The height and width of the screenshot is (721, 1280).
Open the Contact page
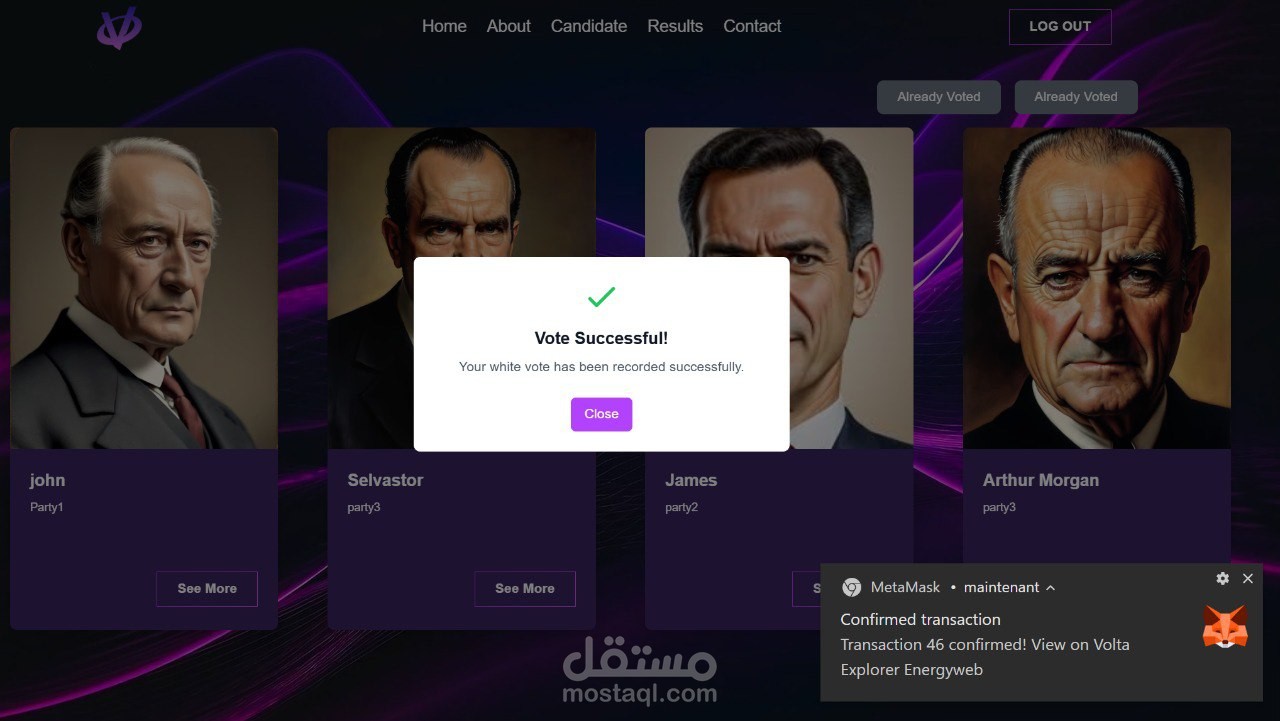pyautogui.click(x=752, y=26)
